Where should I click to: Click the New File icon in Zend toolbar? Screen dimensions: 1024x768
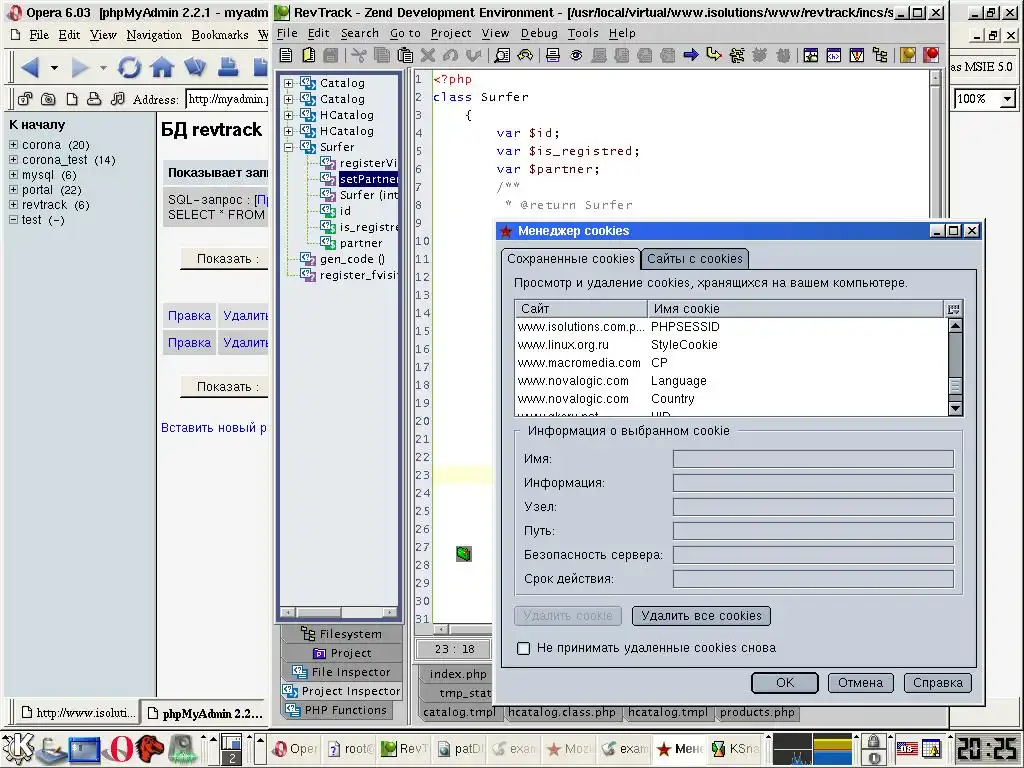click(286, 55)
